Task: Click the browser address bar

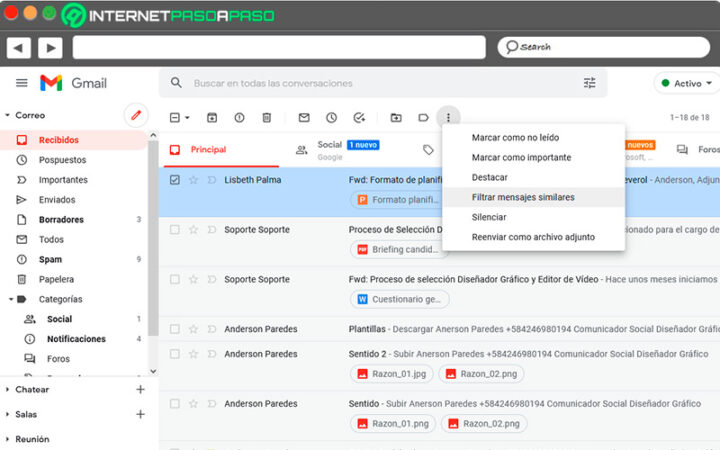Action: [279, 47]
